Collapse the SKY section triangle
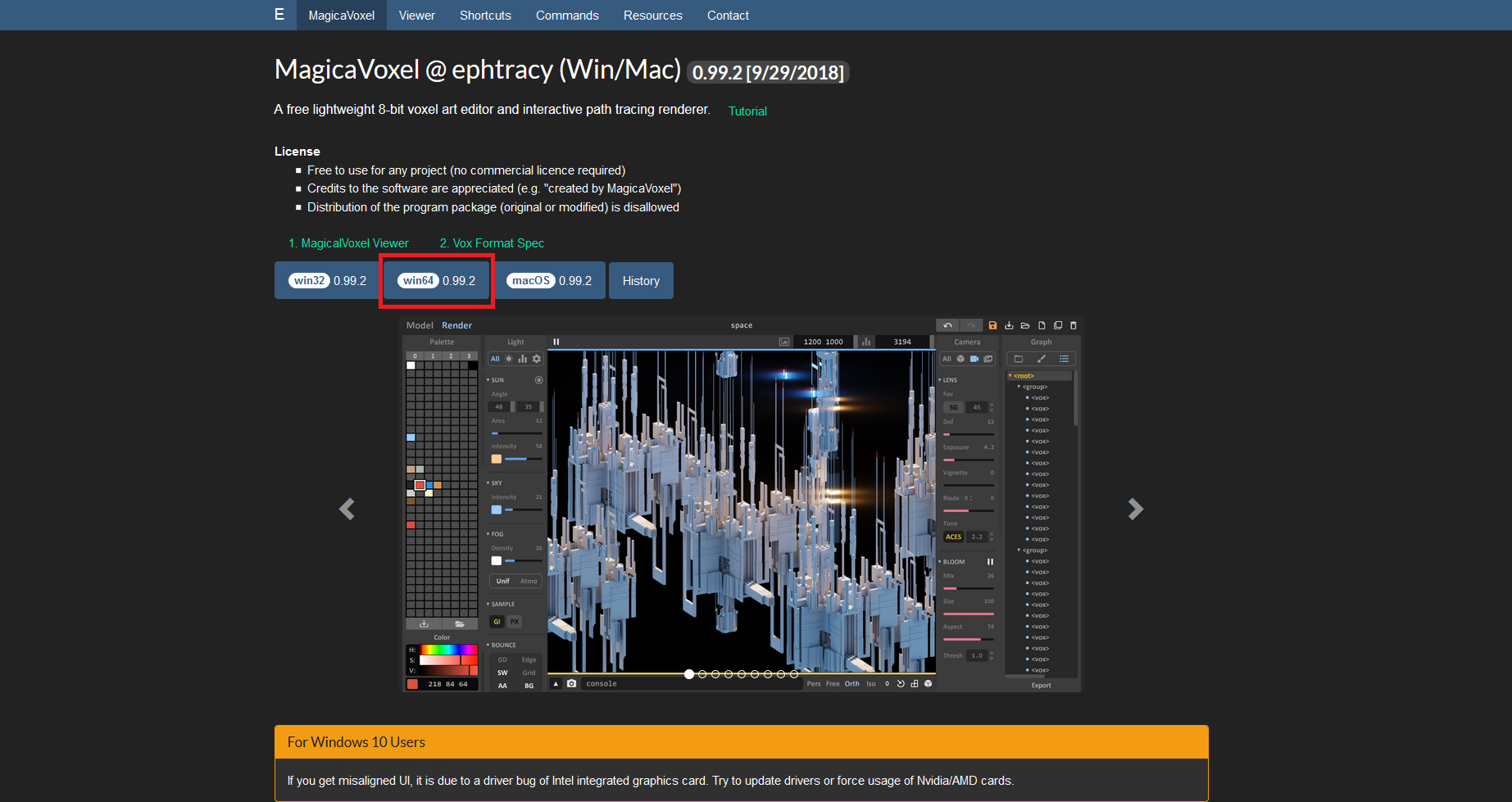This screenshot has width=1512, height=802. pos(488,483)
